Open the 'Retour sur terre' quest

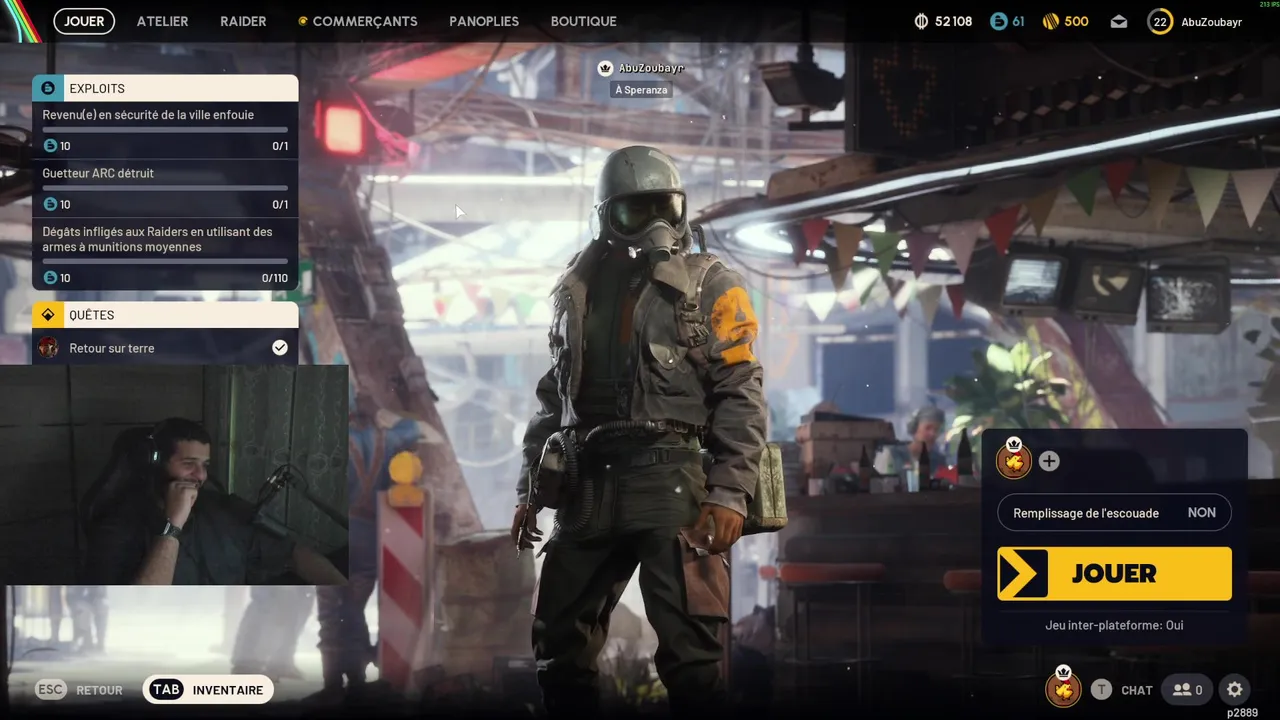(165, 347)
